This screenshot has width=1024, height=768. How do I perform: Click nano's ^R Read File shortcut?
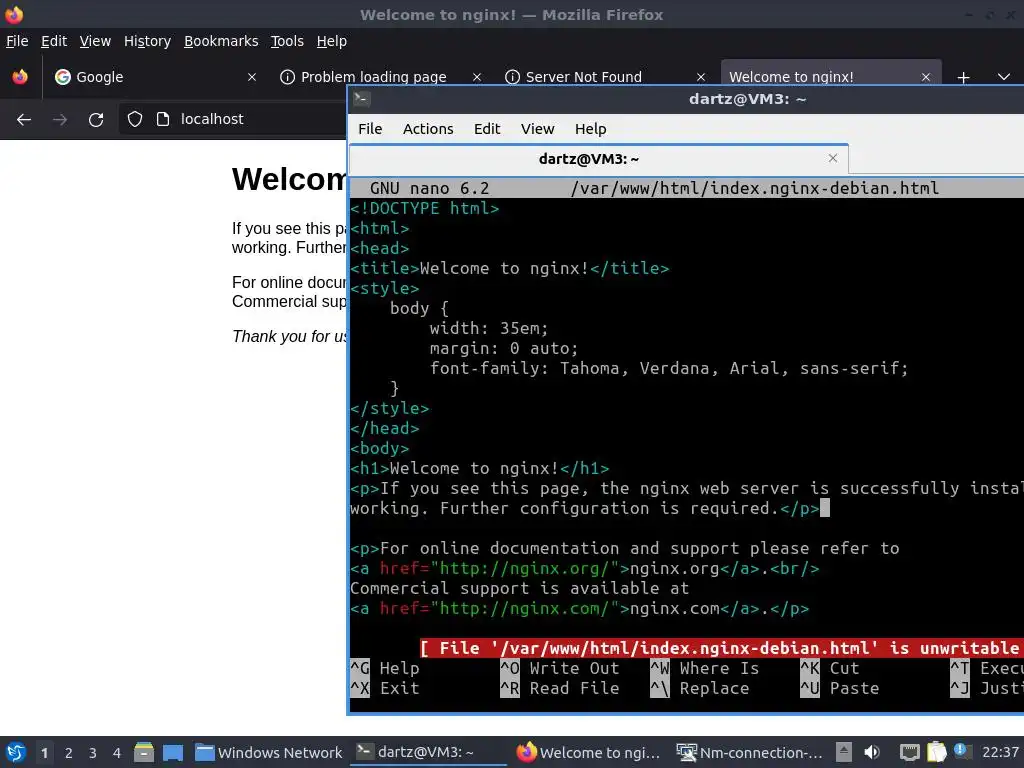pyautogui.click(x=560, y=688)
